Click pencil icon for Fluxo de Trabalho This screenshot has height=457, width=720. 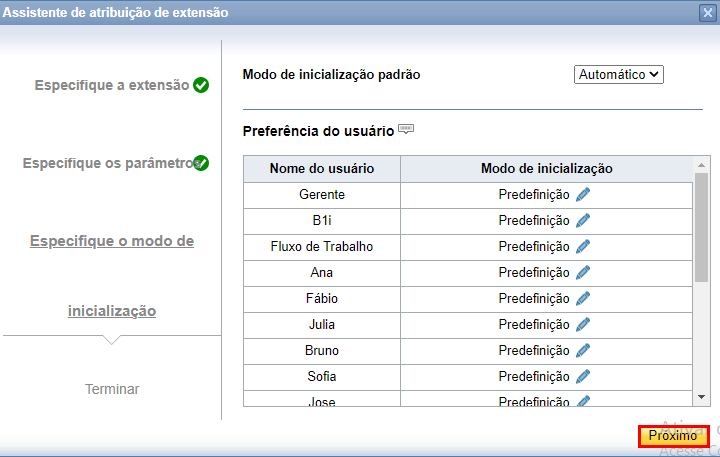pos(583,247)
